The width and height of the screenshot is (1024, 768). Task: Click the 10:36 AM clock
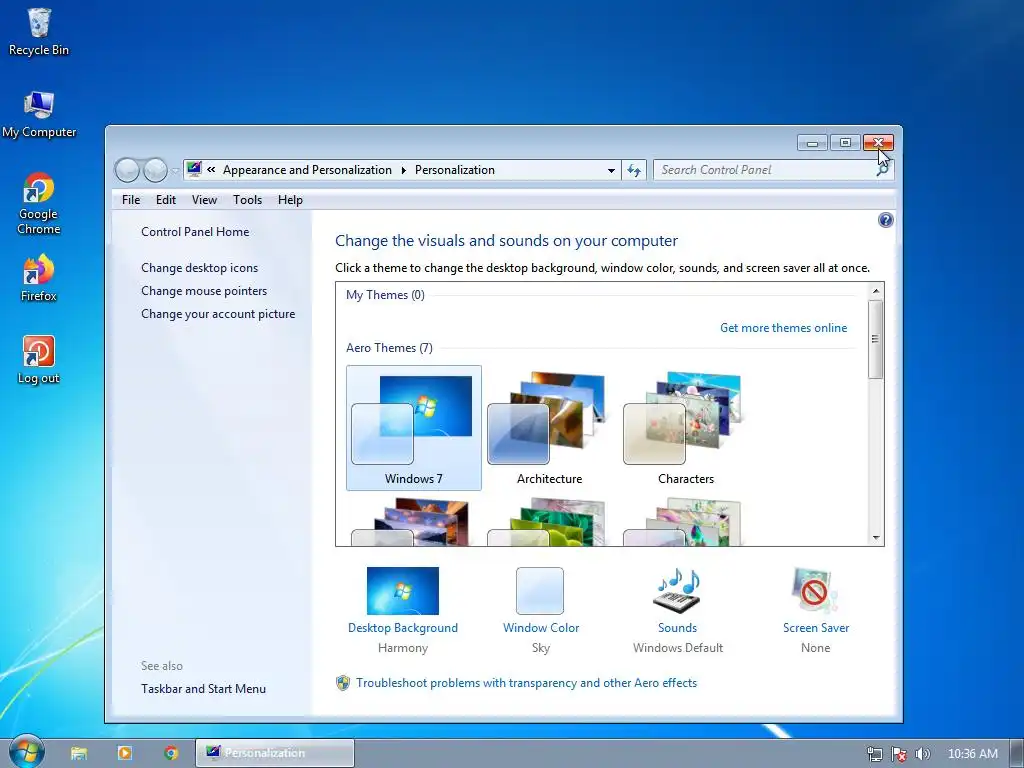tap(972, 754)
